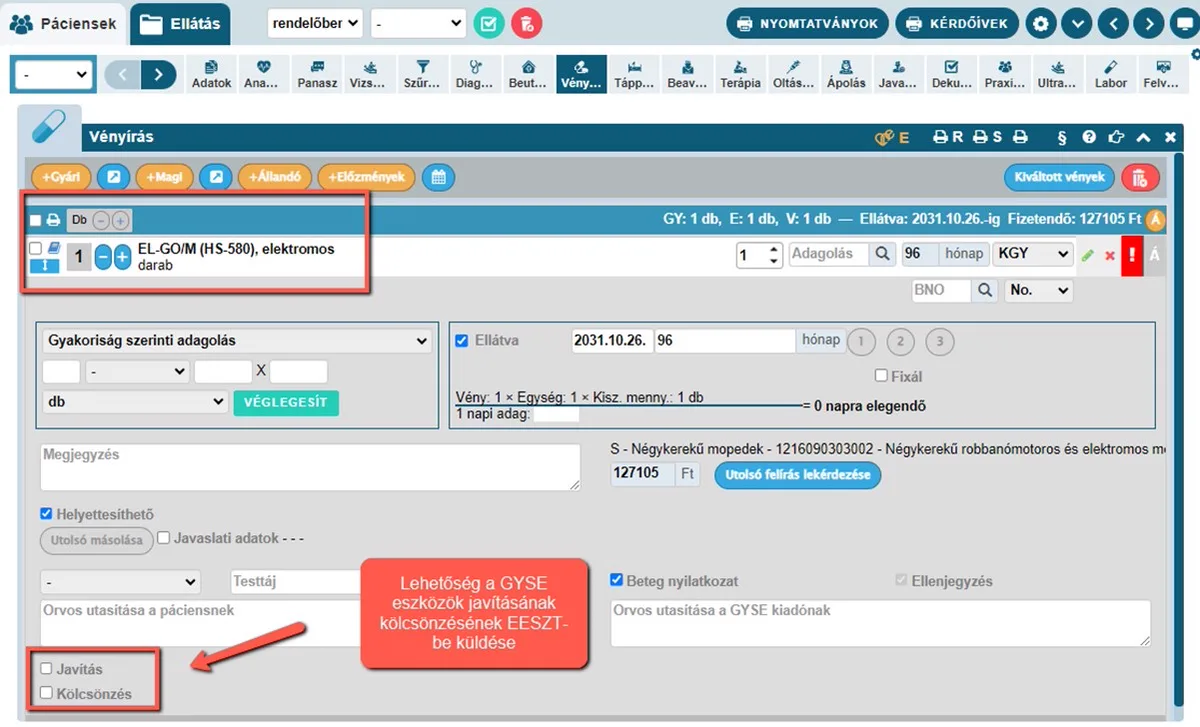Open the db unit dropdown
Image resolution: width=1200 pixels, height=727 pixels.
point(135,402)
